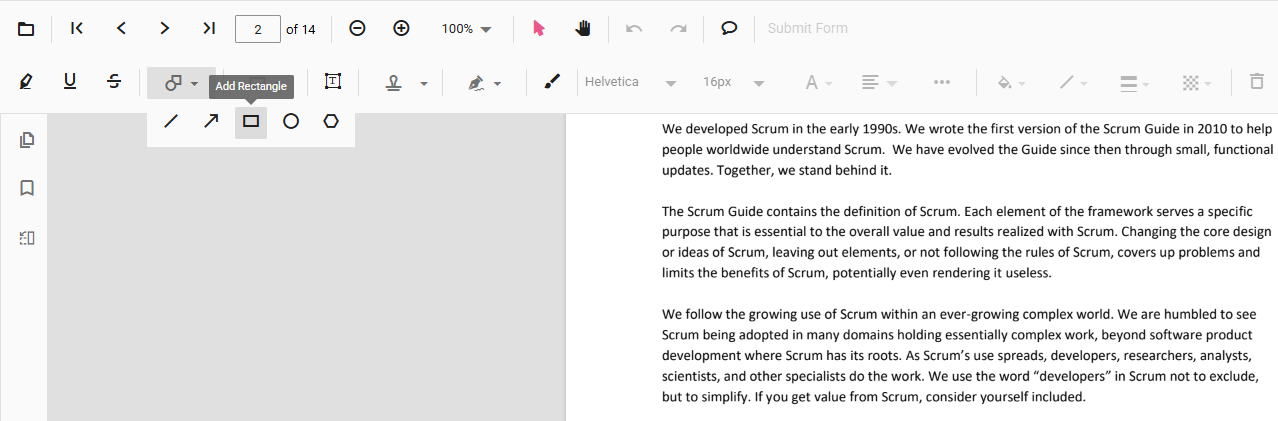Screen dimensions: 1278x421
Task: Expand the 100% zoom dropdown
Action: click(x=467, y=29)
